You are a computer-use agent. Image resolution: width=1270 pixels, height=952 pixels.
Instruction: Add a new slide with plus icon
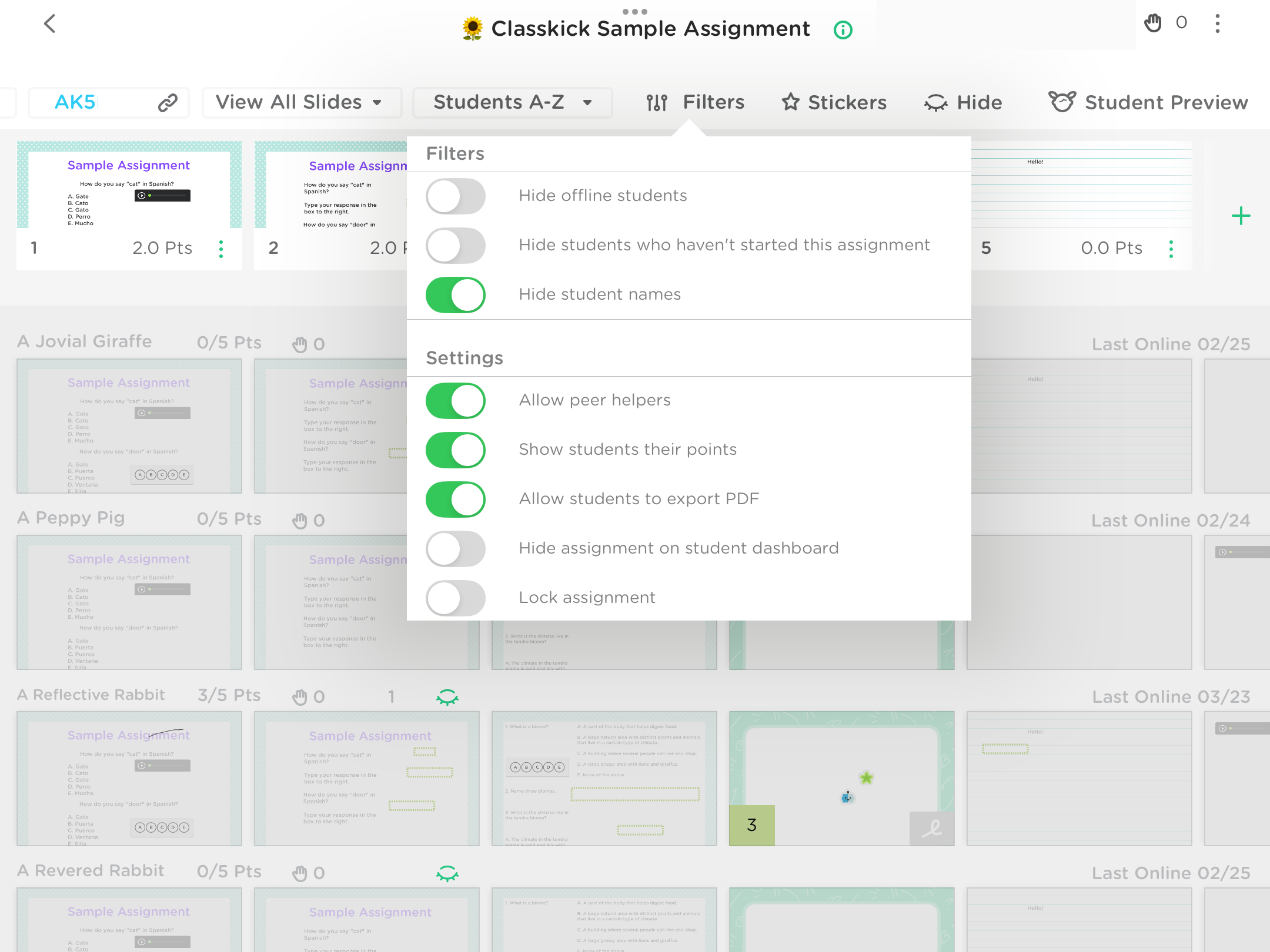(1241, 216)
